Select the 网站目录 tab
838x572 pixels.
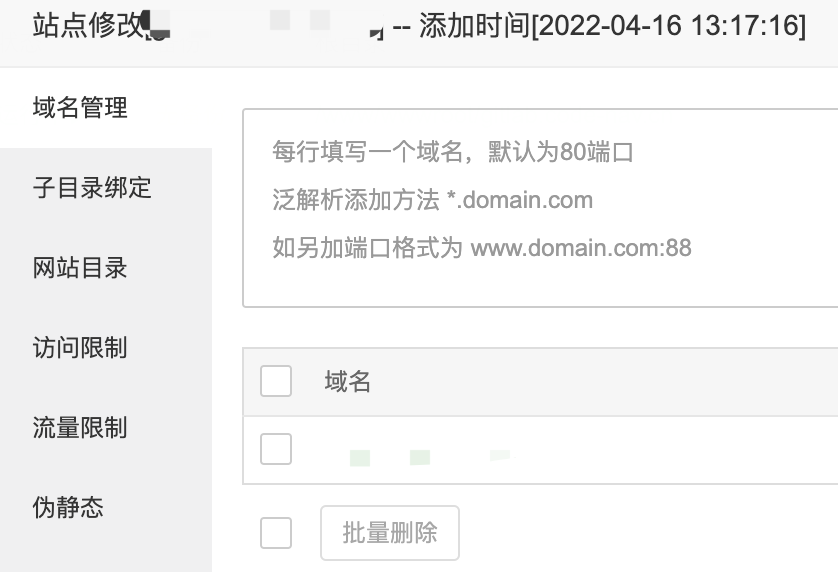80,268
